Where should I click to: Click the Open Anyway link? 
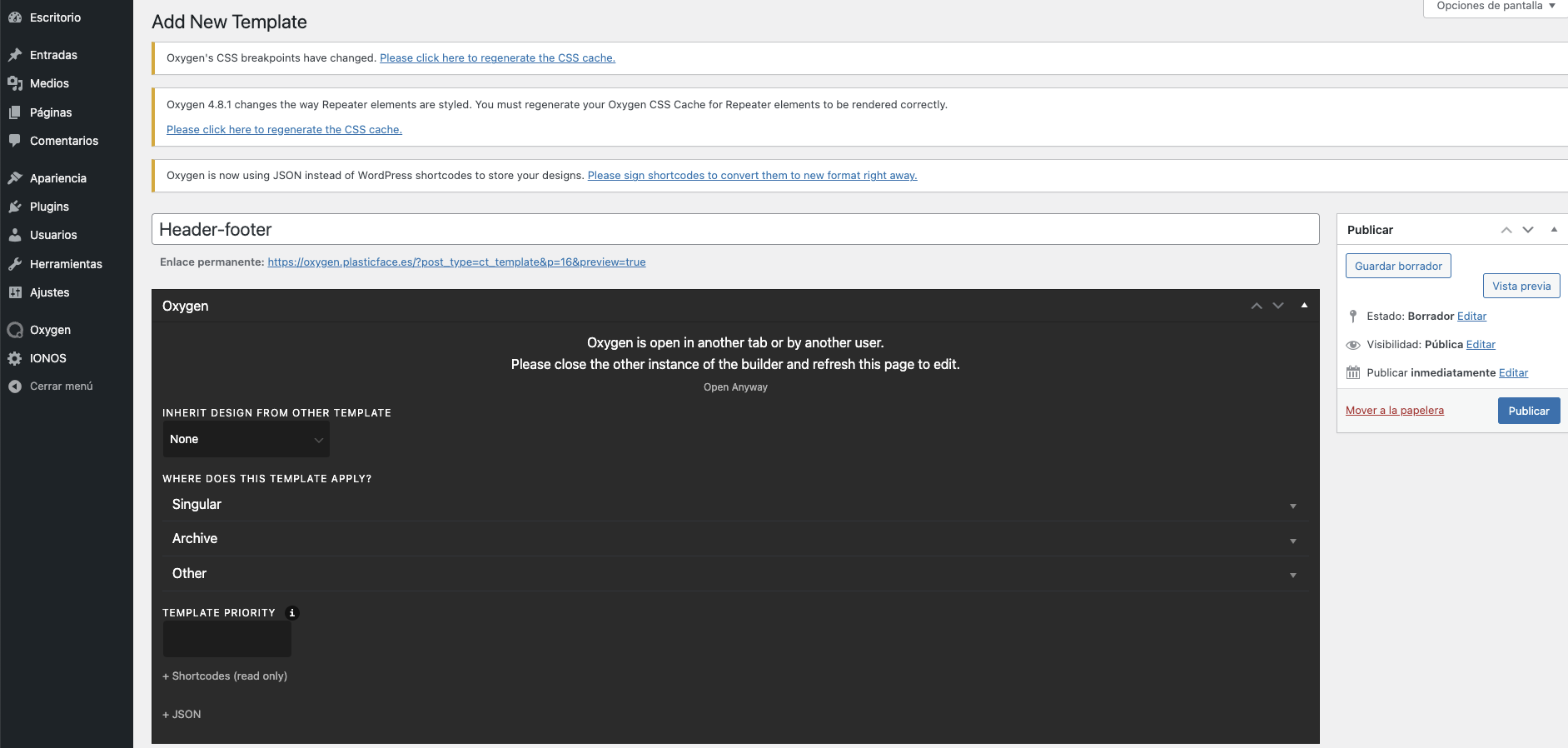(735, 387)
